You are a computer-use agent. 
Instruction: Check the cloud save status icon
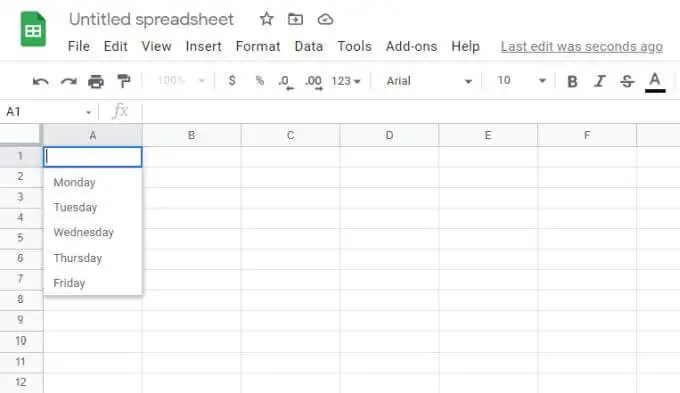pos(325,20)
